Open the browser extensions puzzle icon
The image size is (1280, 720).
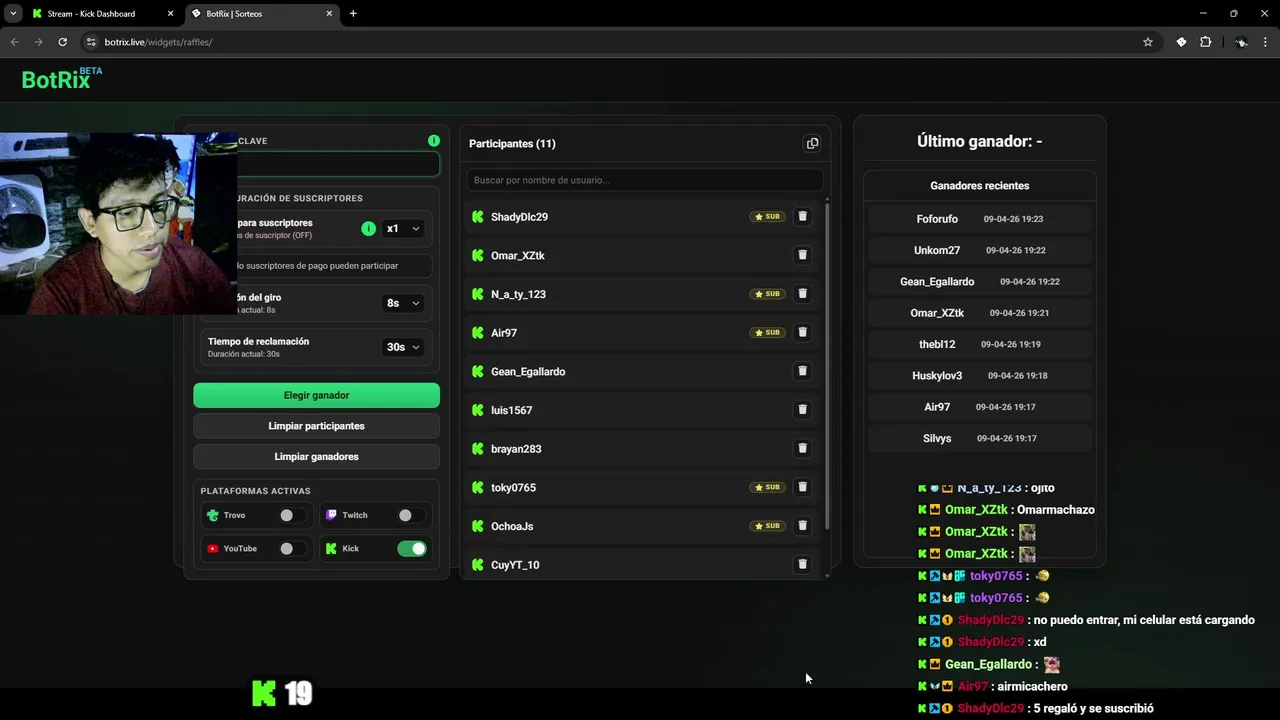point(1205,42)
